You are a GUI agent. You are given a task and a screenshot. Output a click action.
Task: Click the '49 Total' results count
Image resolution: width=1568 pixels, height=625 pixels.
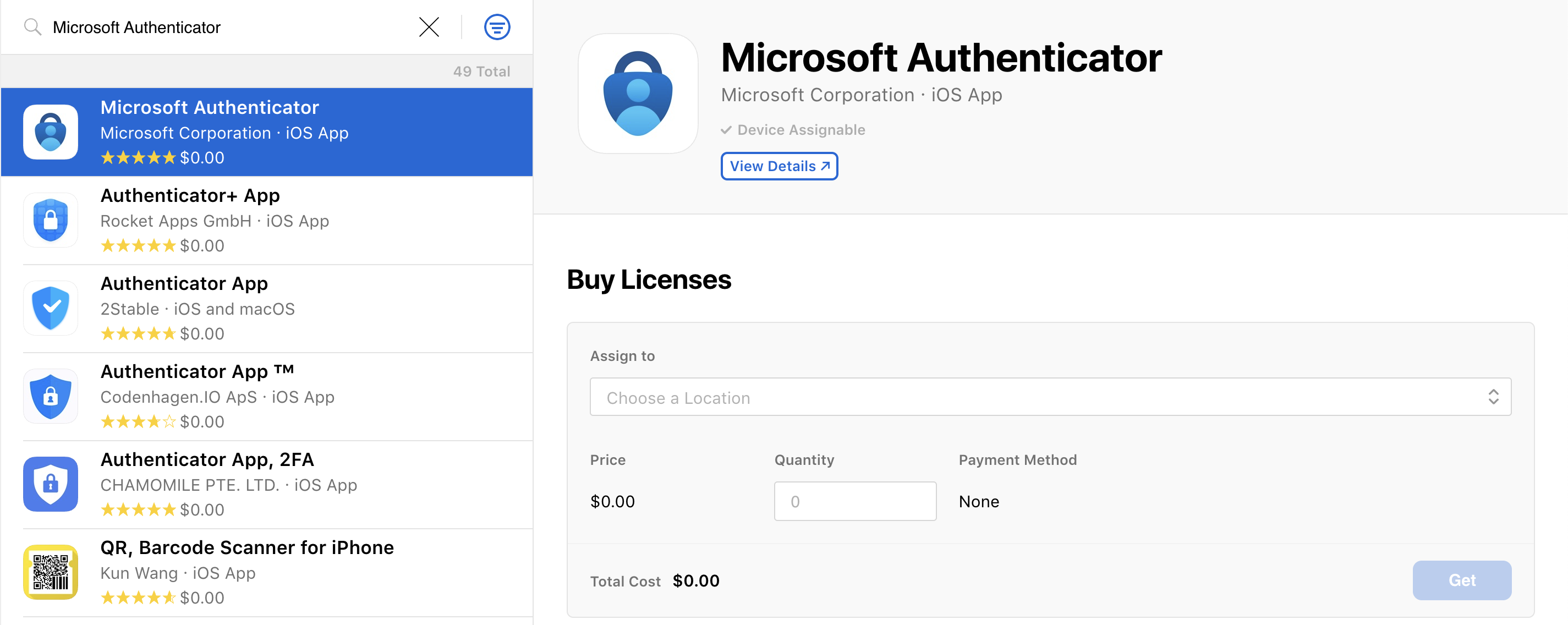481,72
